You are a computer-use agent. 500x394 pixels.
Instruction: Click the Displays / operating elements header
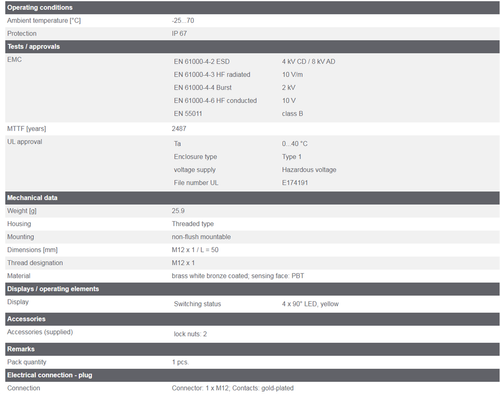coord(252,289)
